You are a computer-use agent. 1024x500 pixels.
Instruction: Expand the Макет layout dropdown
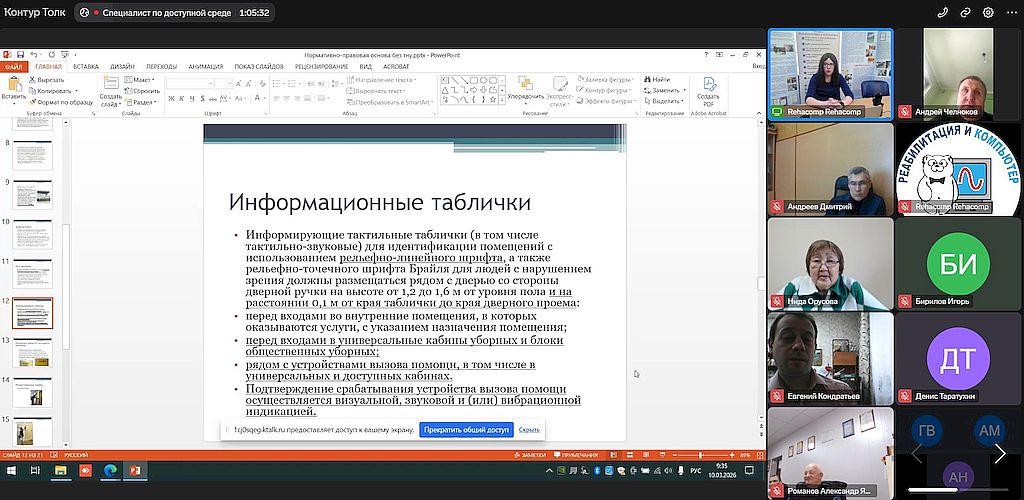[141, 80]
